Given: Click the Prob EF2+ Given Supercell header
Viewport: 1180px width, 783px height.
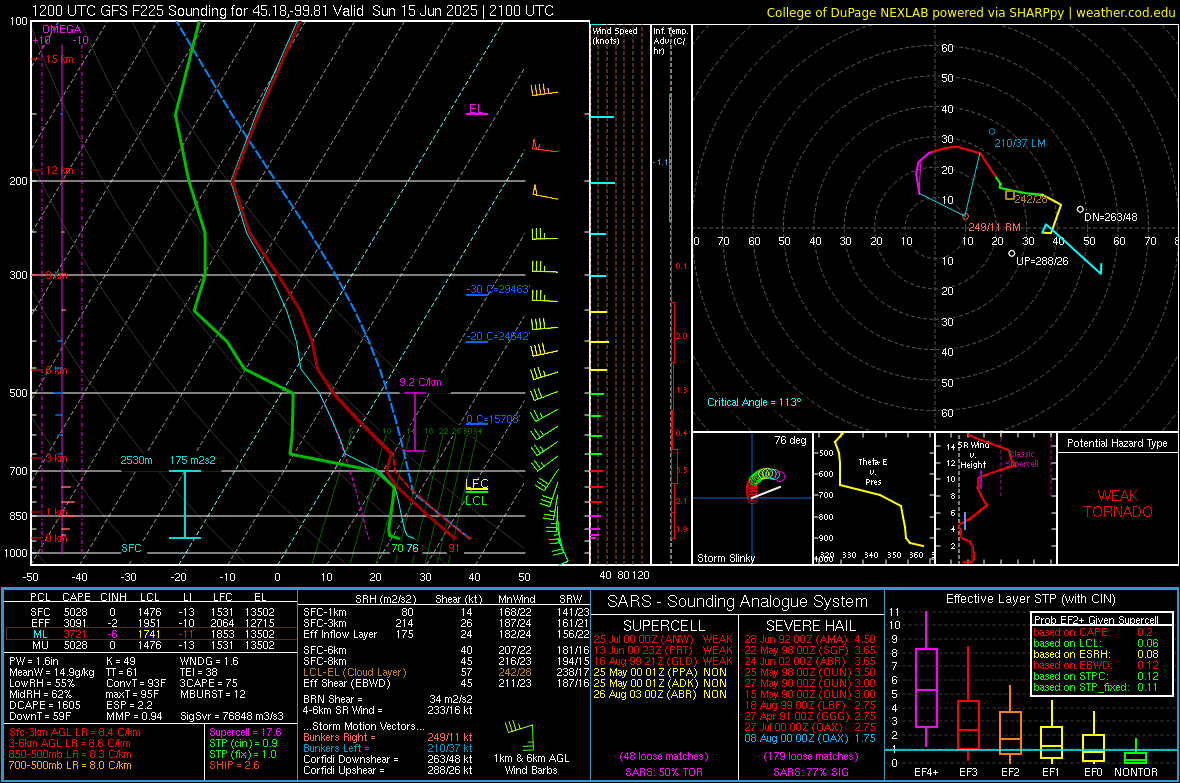Looking at the screenshot, I should pyautogui.click(x=1096, y=620).
